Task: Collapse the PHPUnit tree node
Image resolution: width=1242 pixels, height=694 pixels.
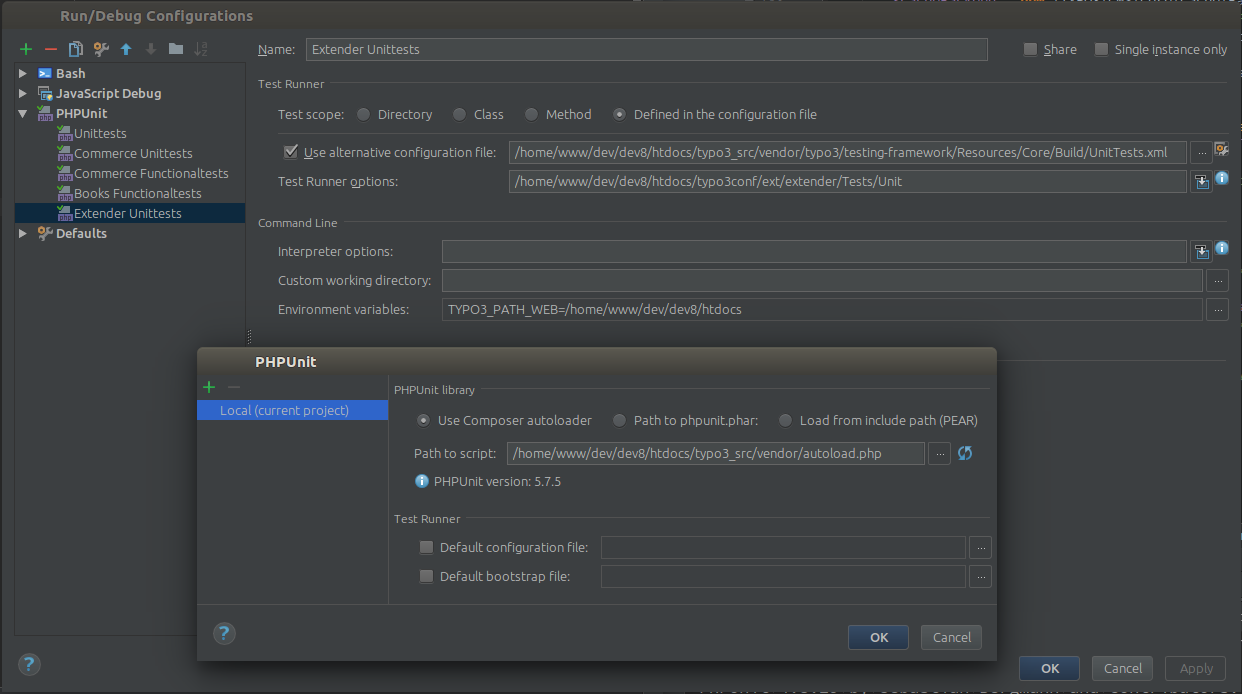Action: coord(23,113)
